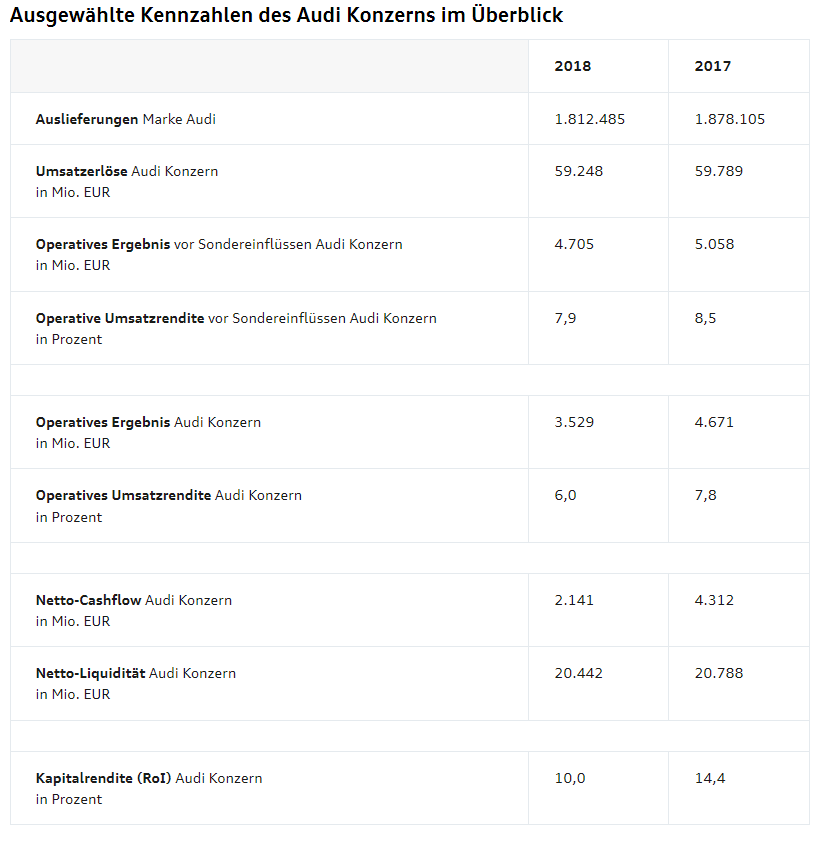Select the 3.529 operating result value
The width and height of the screenshot is (818, 842).
574,422
